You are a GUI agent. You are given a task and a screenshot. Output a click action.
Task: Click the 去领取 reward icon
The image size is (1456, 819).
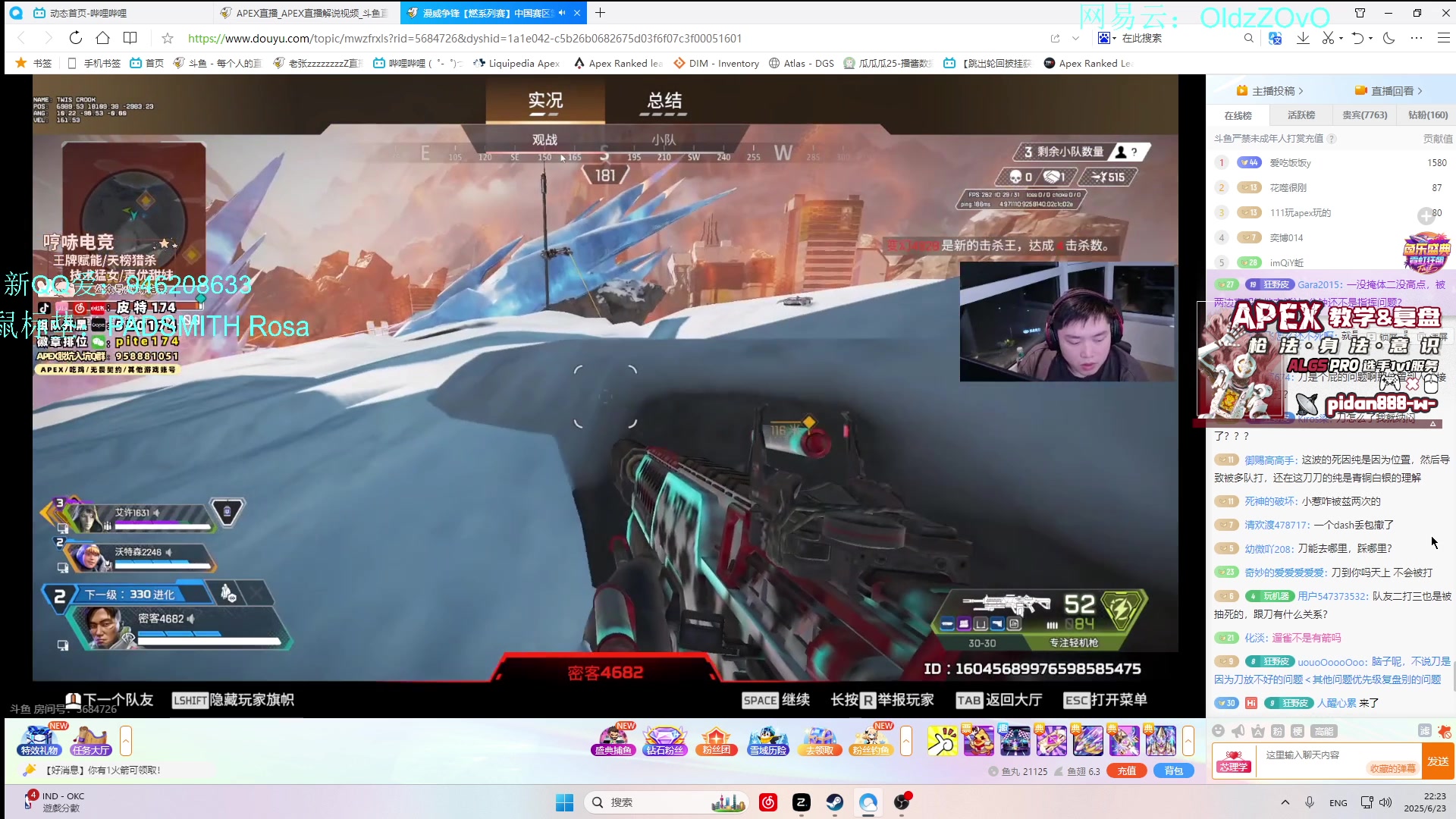(x=820, y=741)
